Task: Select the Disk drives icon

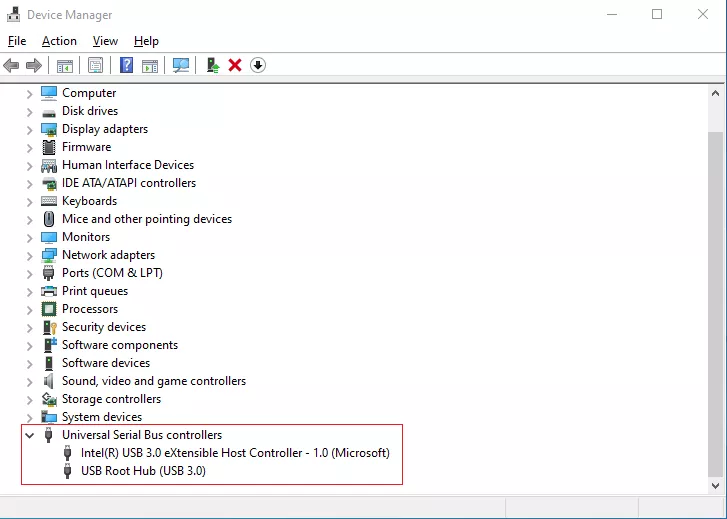Action: pos(49,112)
